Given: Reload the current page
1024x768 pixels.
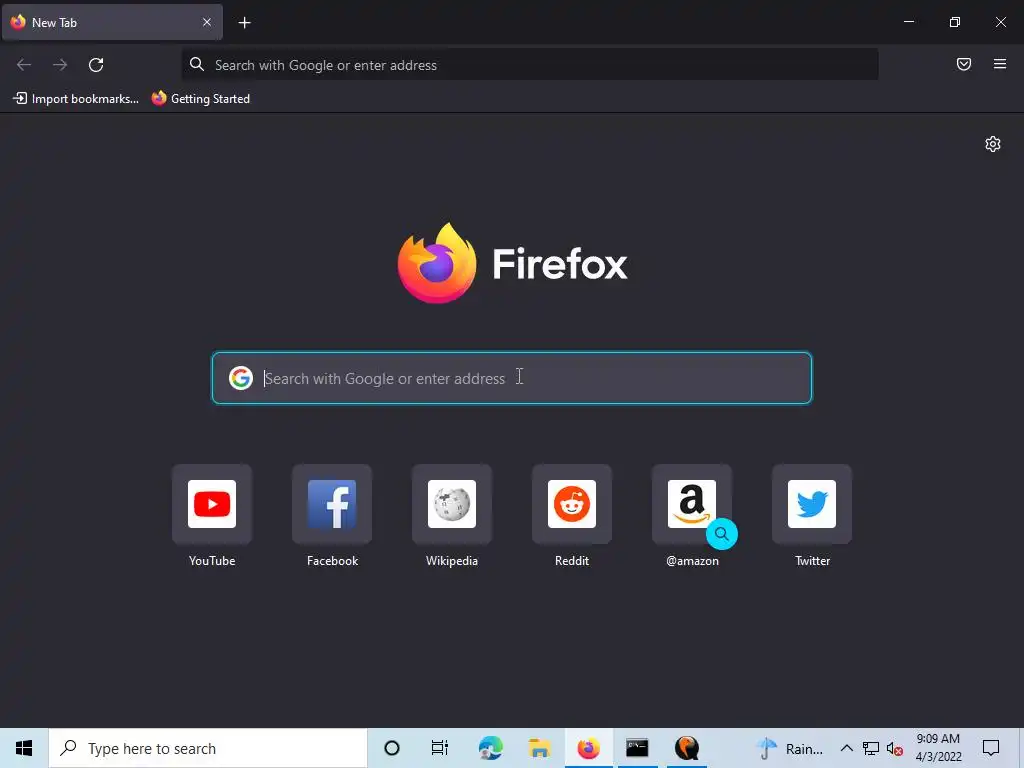Looking at the screenshot, I should tap(96, 65).
